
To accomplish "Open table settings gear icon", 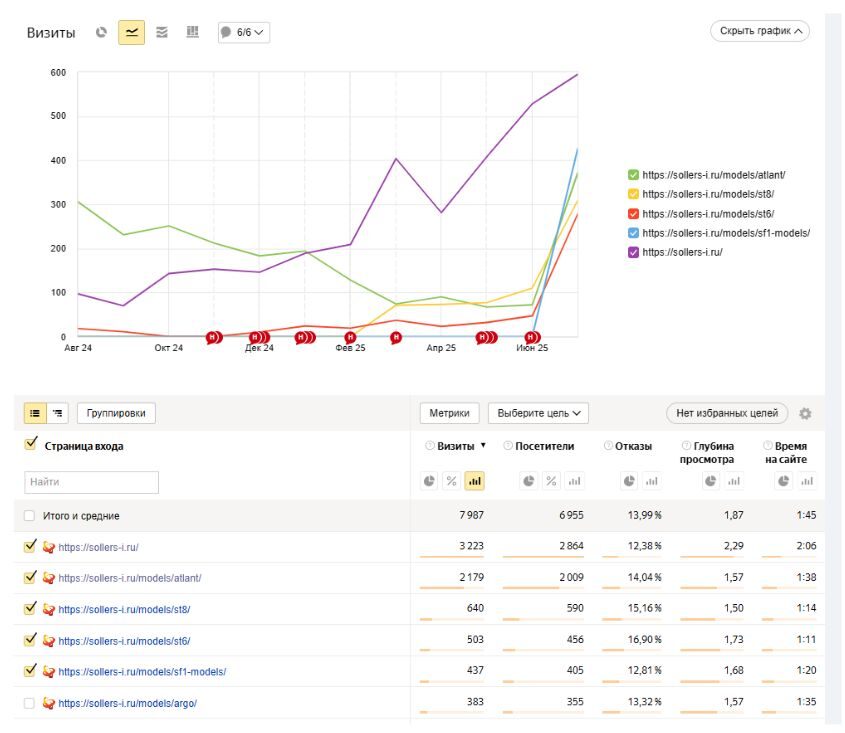I will (805, 413).
